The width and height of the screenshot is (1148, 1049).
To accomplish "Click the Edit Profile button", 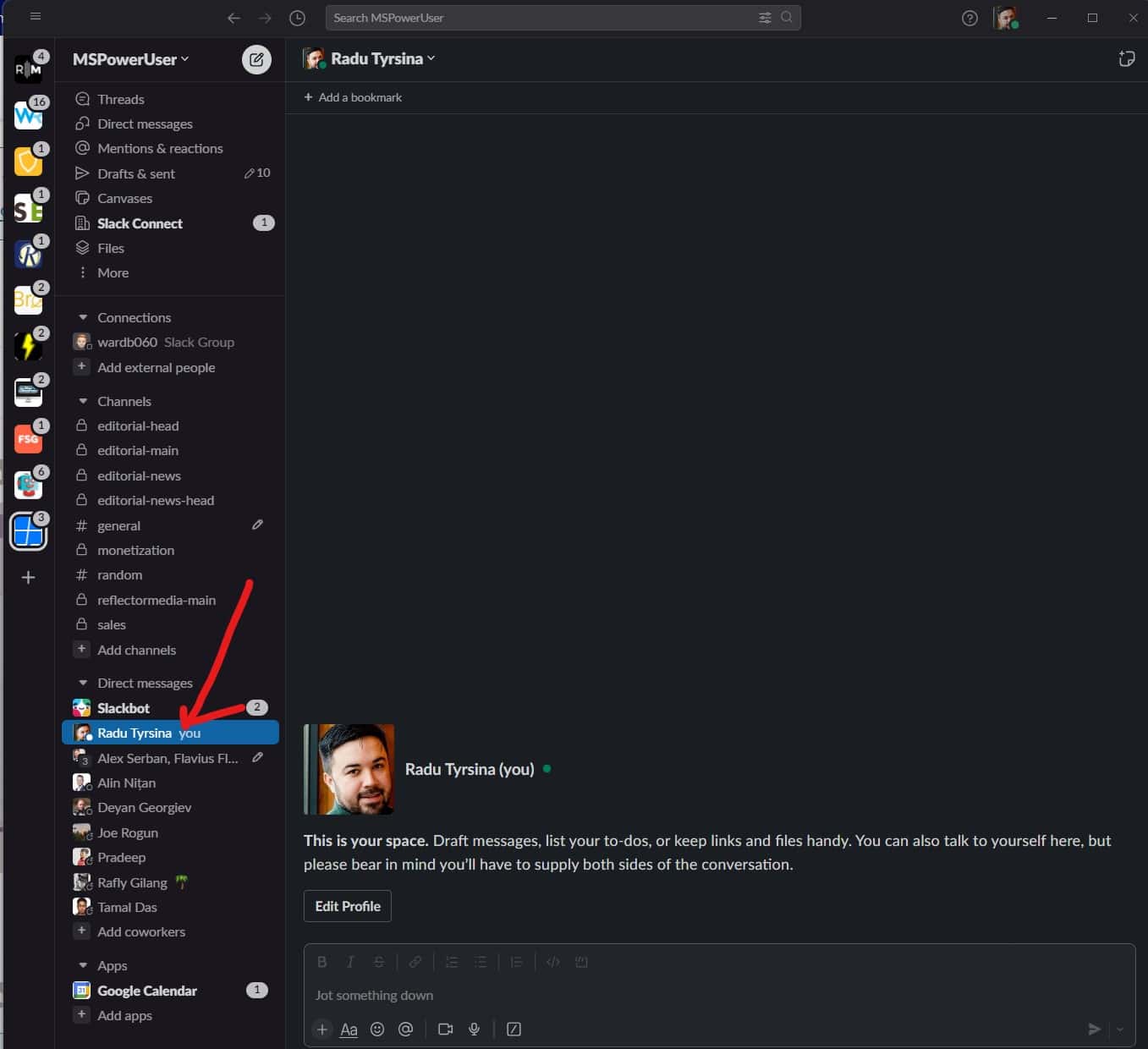I will 347,906.
